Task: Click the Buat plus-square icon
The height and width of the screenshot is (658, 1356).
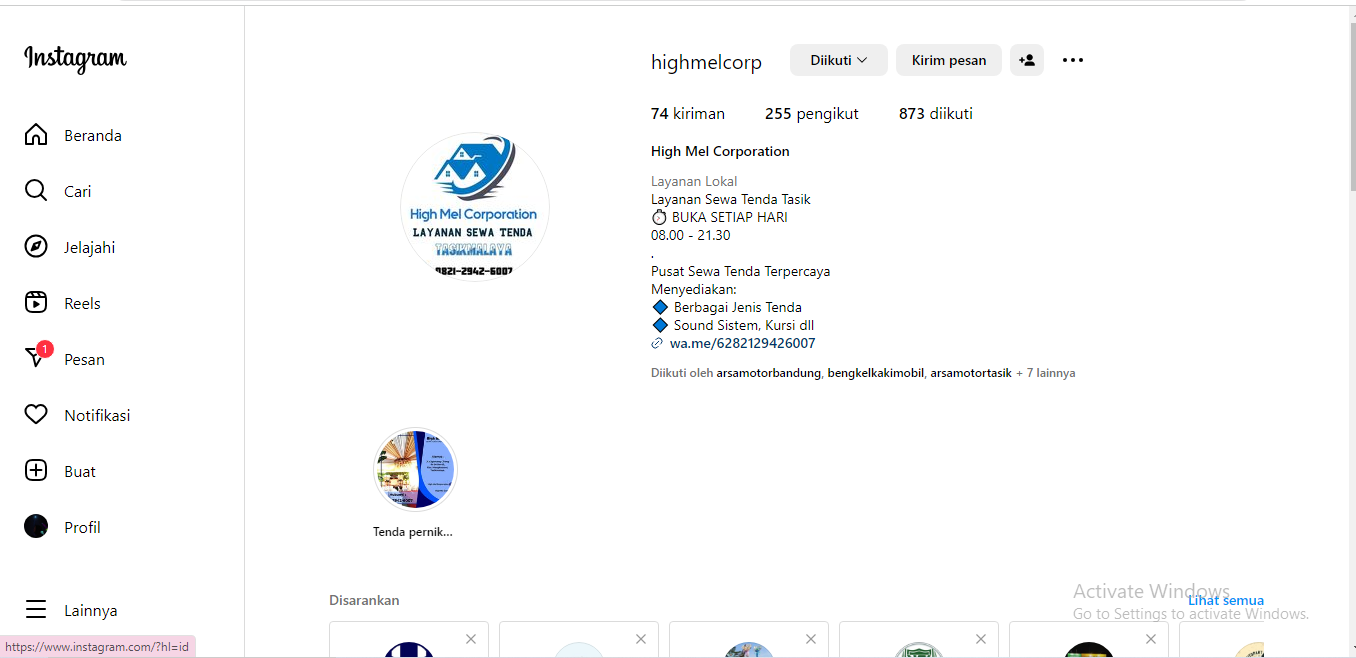Action: point(36,471)
